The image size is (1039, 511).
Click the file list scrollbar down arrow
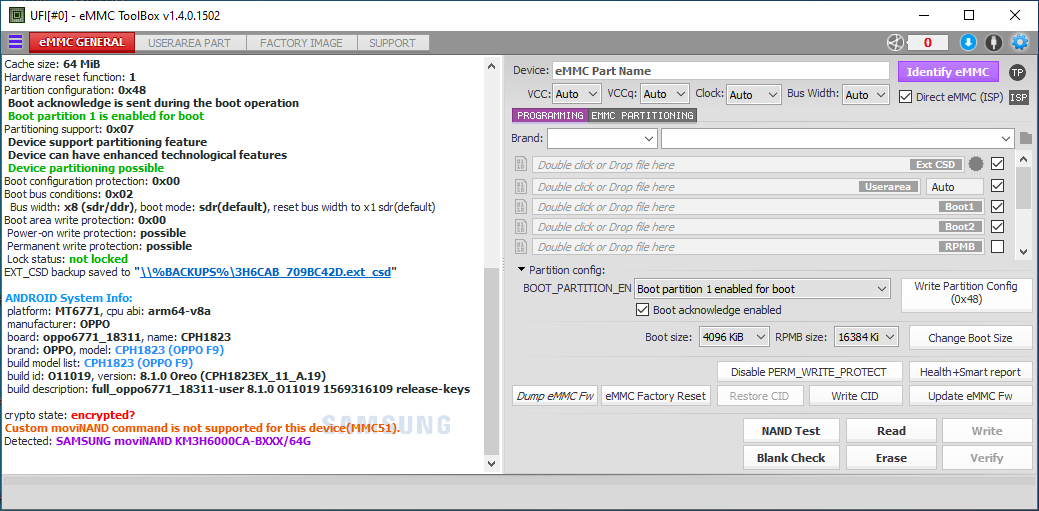1023,251
